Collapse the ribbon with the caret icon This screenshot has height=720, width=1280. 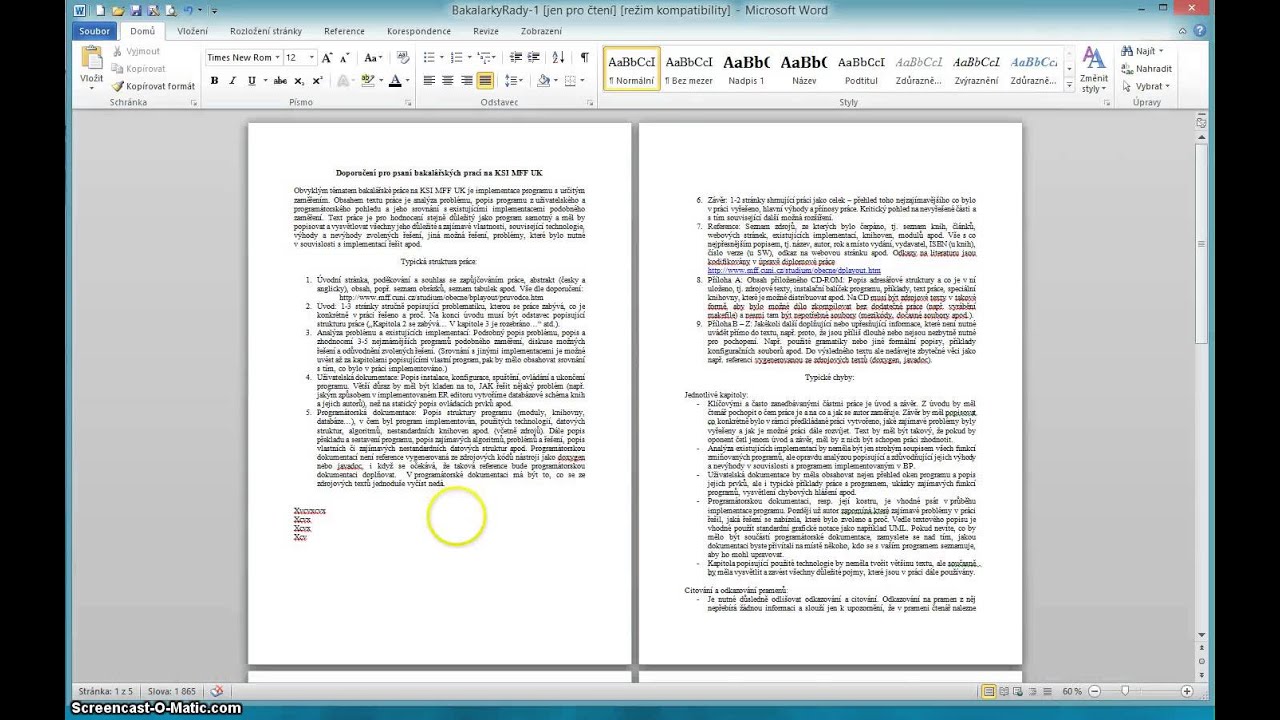(1183, 31)
